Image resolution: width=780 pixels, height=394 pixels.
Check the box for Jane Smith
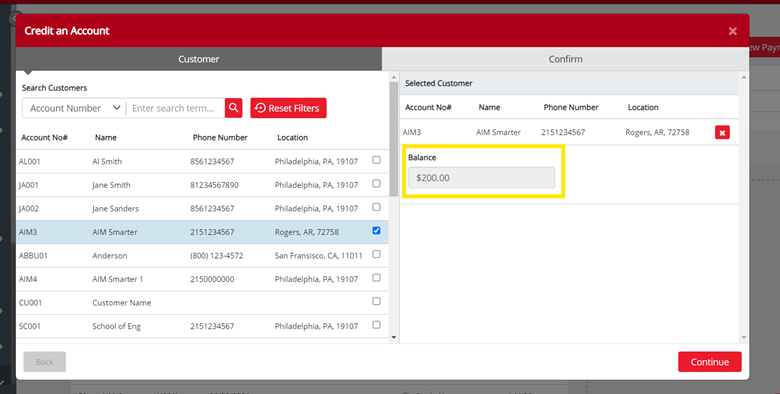377,184
